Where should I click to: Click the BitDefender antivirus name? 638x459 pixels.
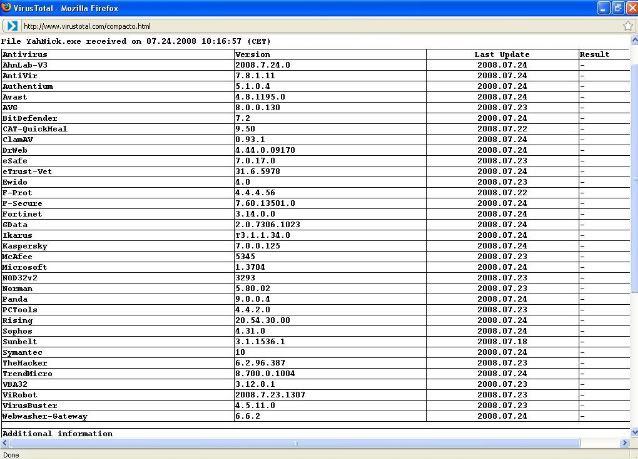click(30, 118)
